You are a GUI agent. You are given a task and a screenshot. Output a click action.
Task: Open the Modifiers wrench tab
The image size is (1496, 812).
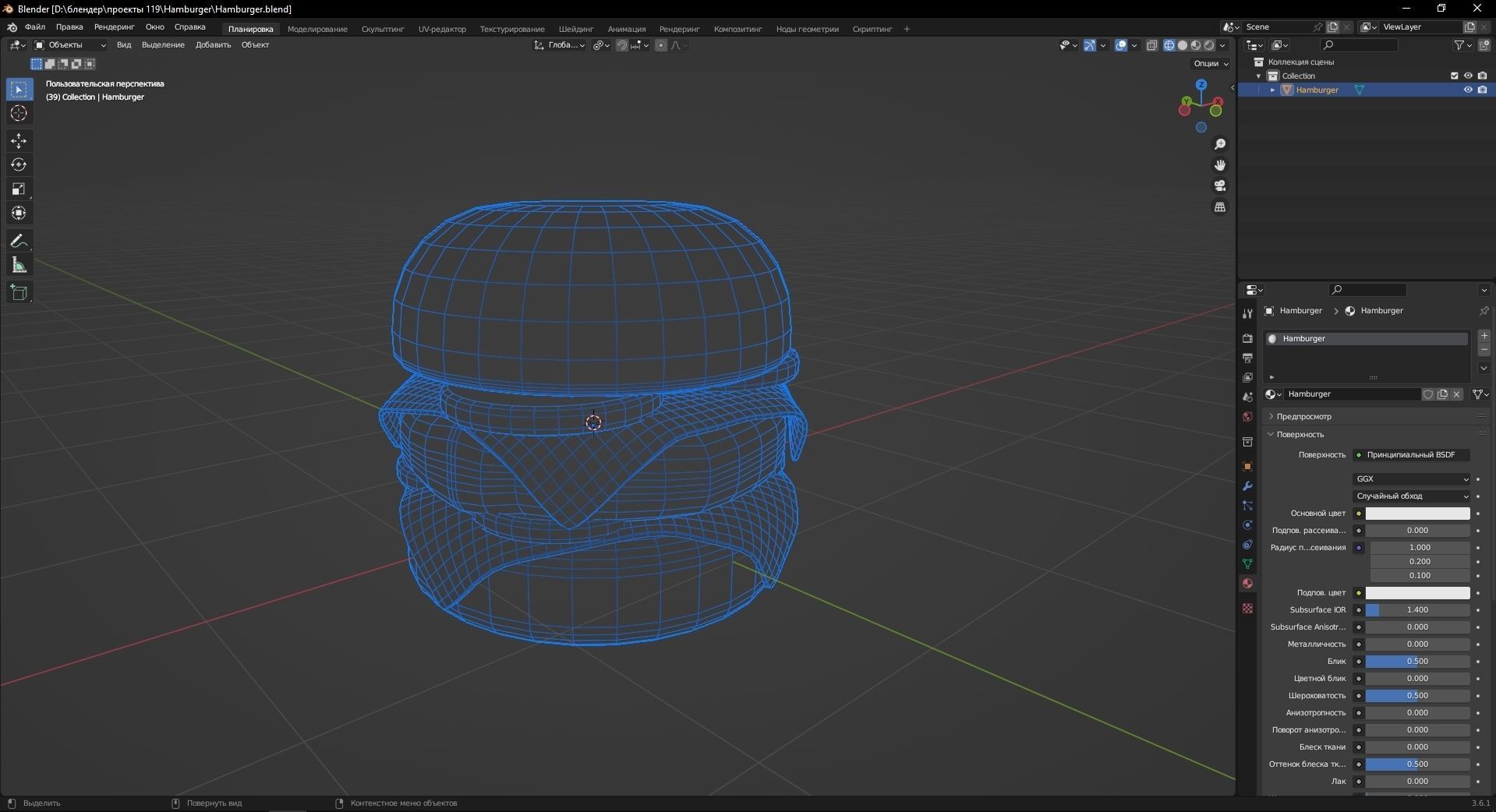(x=1247, y=486)
